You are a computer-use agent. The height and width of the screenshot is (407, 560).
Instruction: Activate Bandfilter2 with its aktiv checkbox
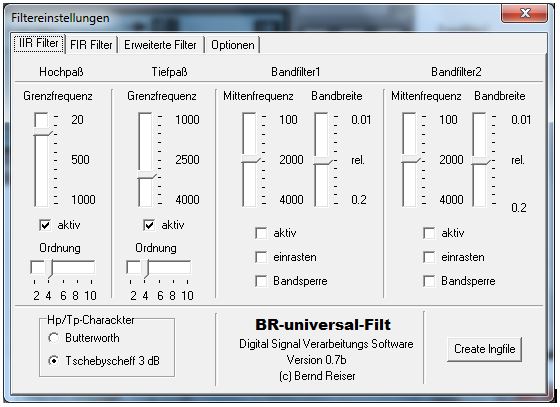click(x=429, y=233)
